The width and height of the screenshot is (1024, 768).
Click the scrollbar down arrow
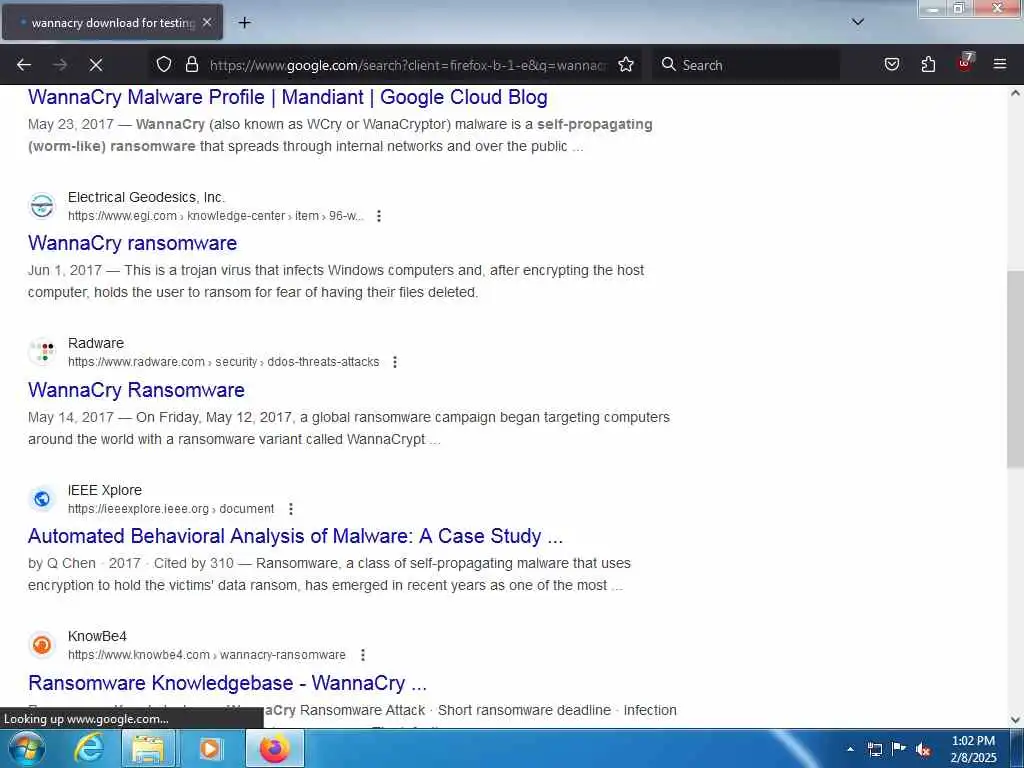pos(1015,720)
